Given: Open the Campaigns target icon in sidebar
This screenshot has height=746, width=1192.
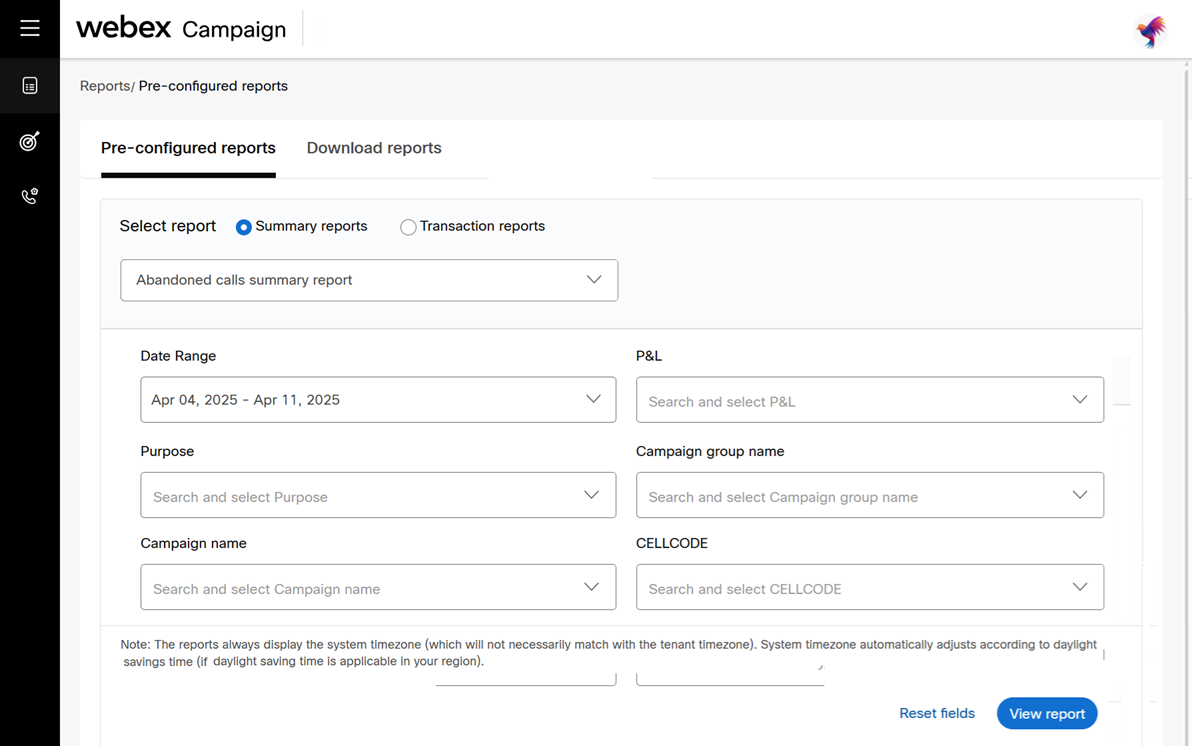Looking at the screenshot, I should click(30, 142).
